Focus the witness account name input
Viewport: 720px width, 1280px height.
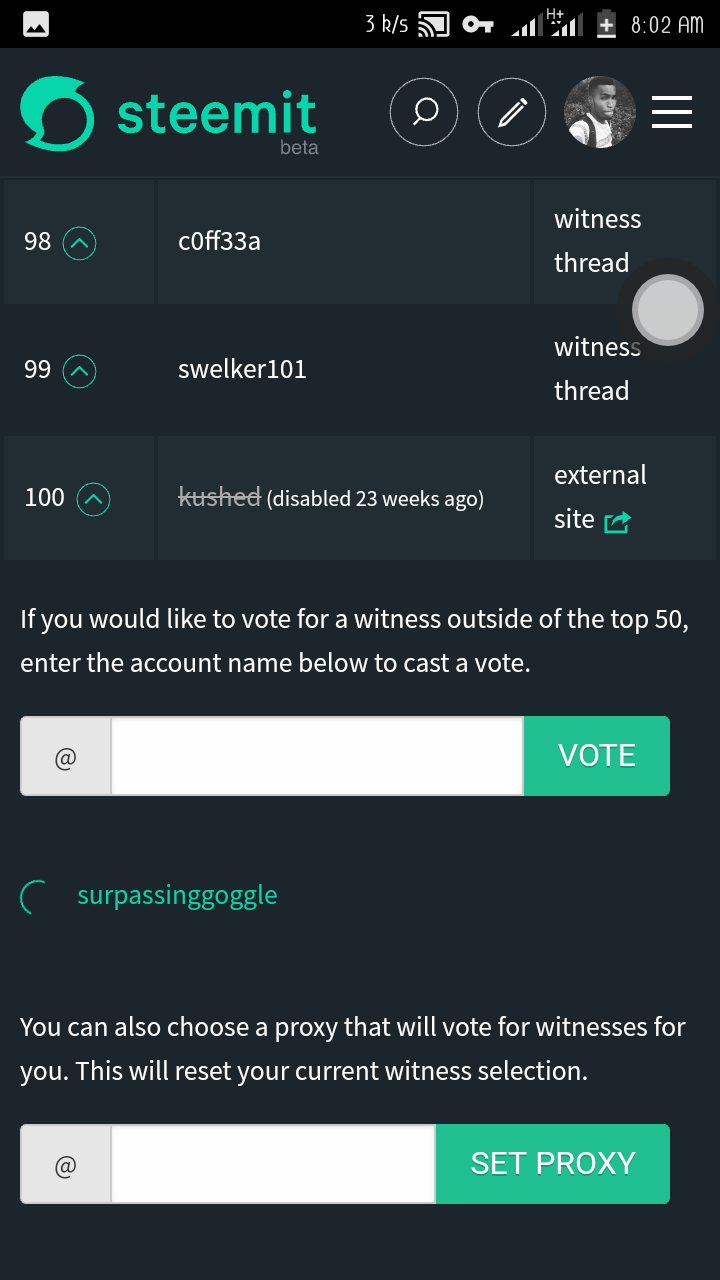pyautogui.click(x=317, y=756)
